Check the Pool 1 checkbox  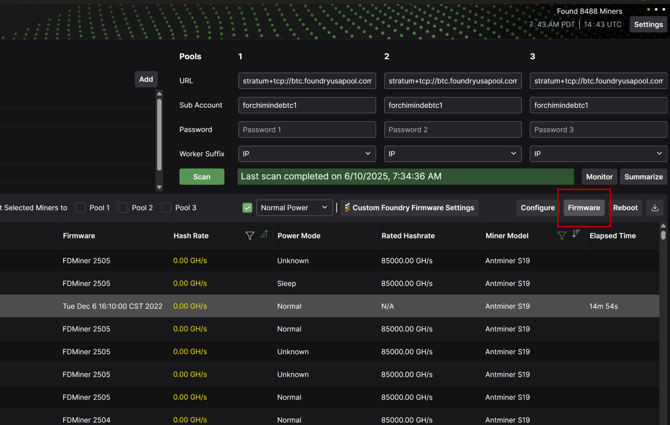tap(81, 208)
